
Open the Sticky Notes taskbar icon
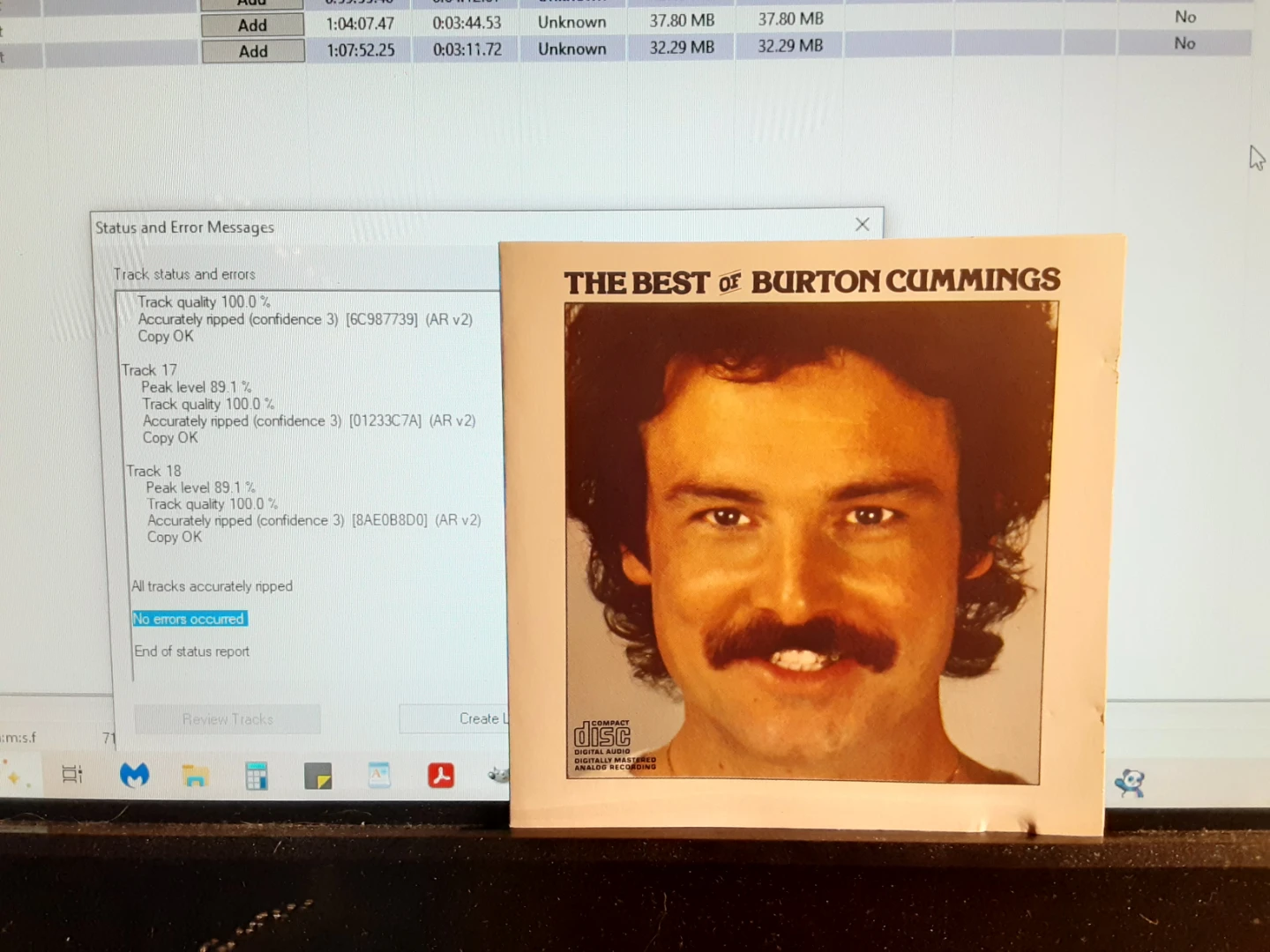point(317,776)
